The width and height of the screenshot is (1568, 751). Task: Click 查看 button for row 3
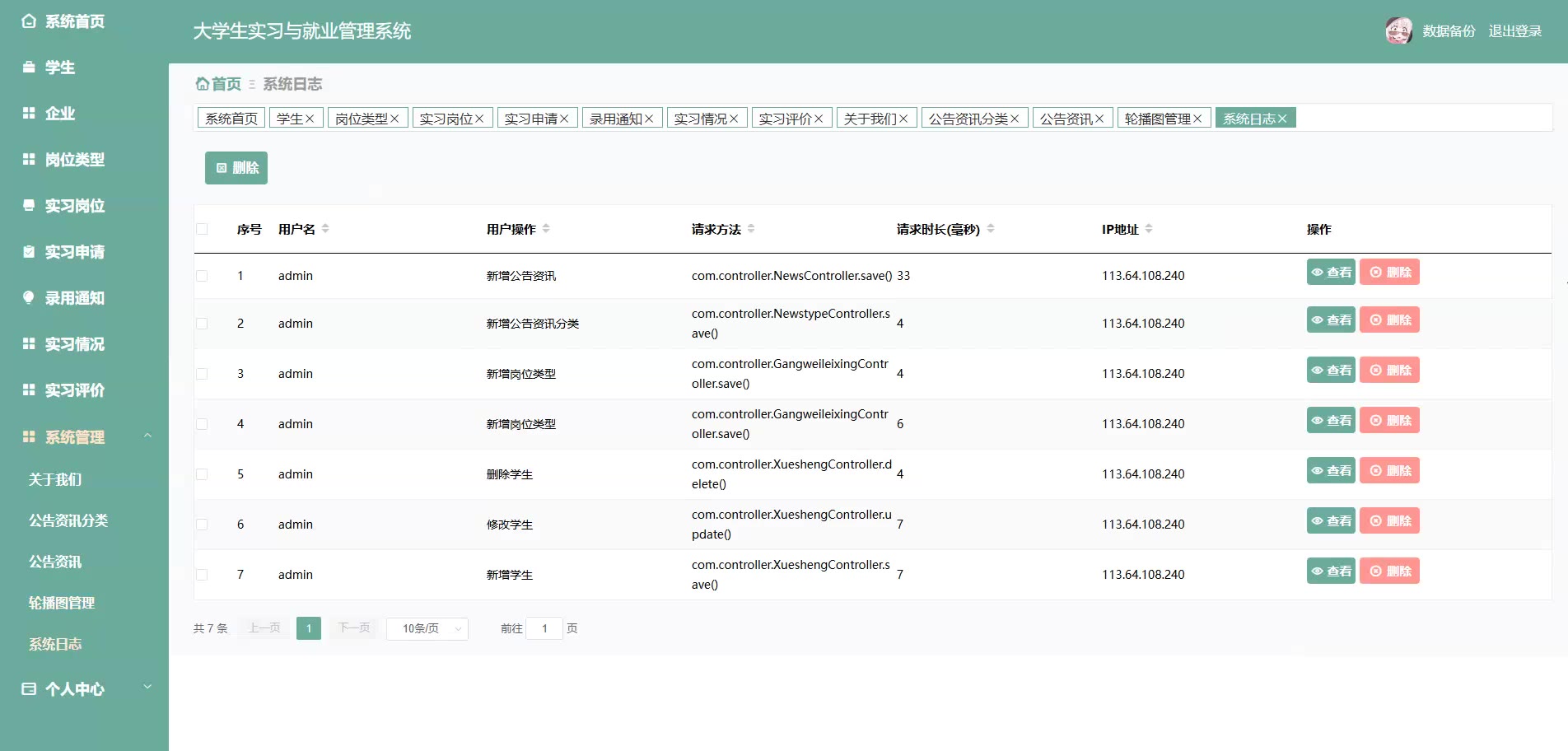1331,371
